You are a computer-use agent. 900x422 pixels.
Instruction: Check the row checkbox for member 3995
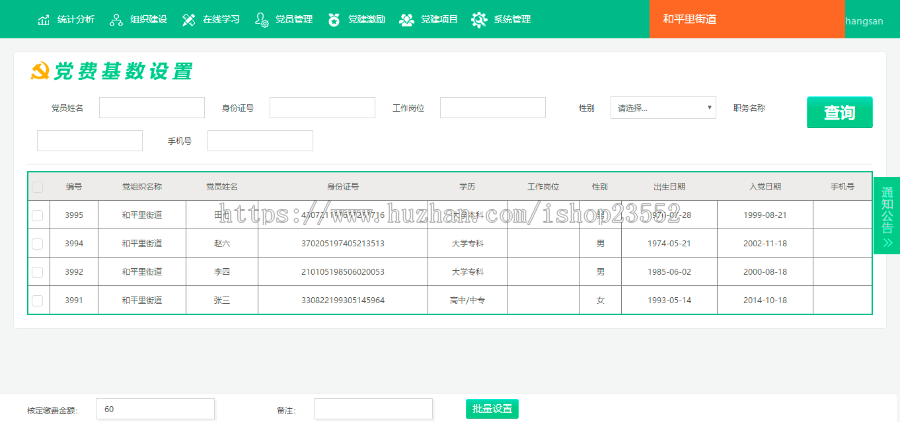[38, 215]
